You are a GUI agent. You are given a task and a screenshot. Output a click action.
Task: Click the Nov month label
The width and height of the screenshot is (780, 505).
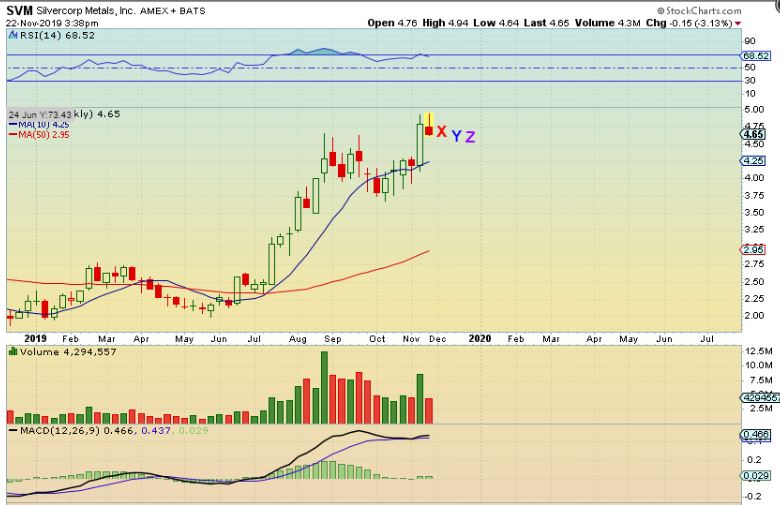pyautogui.click(x=411, y=339)
